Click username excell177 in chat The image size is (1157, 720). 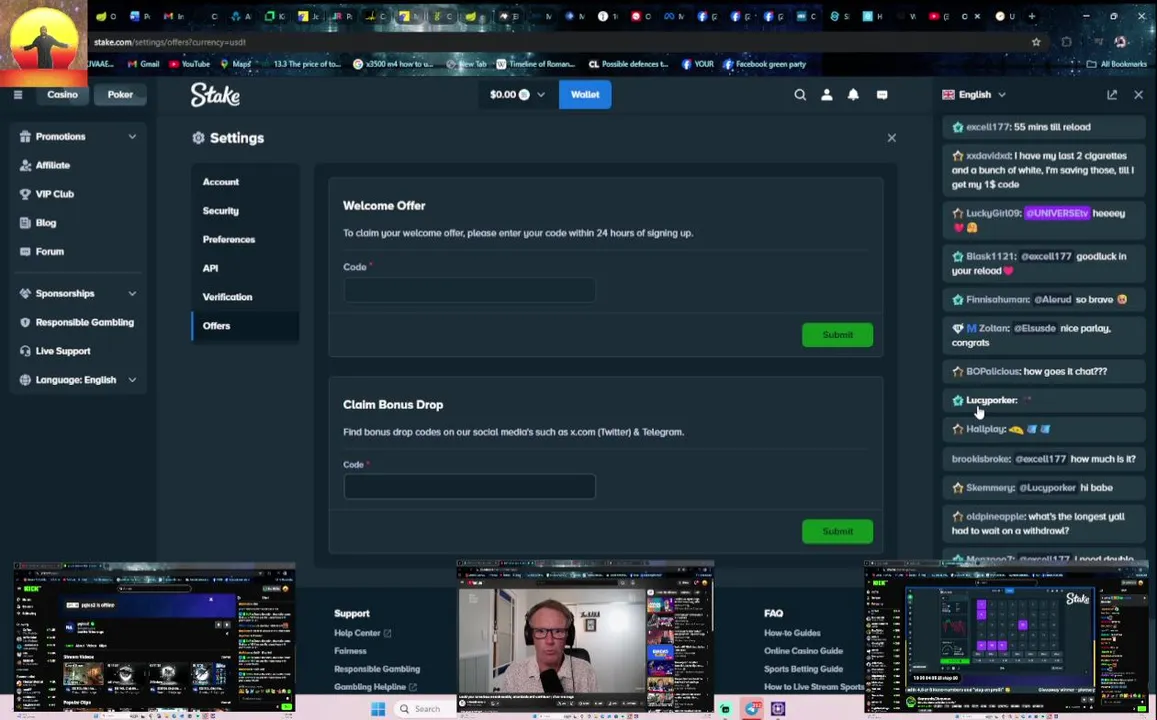988,127
